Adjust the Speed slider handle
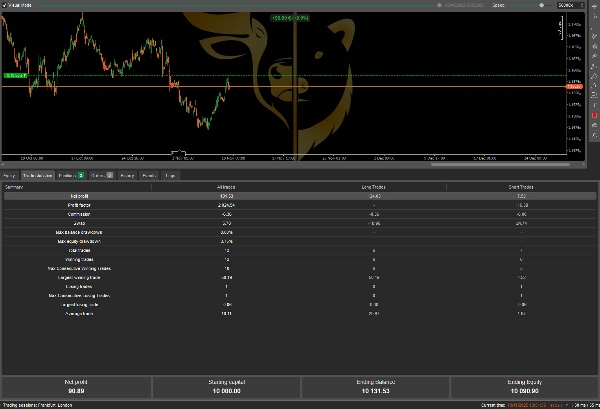Image resolution: width=600 pixels, height=409 pixels. 541,5
